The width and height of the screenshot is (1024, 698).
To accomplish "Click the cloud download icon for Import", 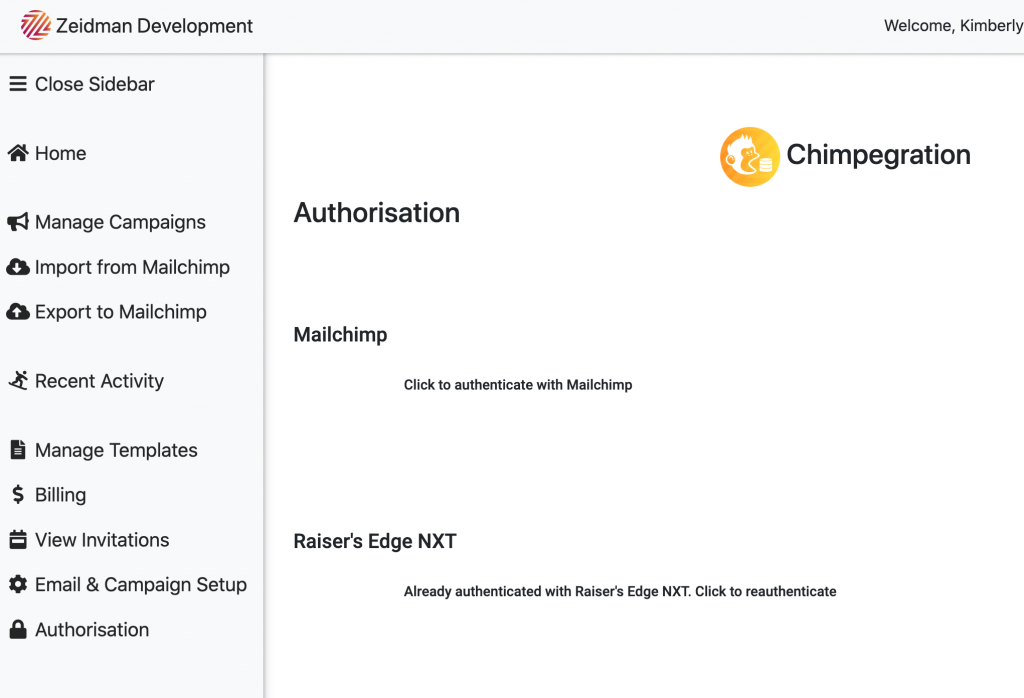I will click(x=18, y=267).
